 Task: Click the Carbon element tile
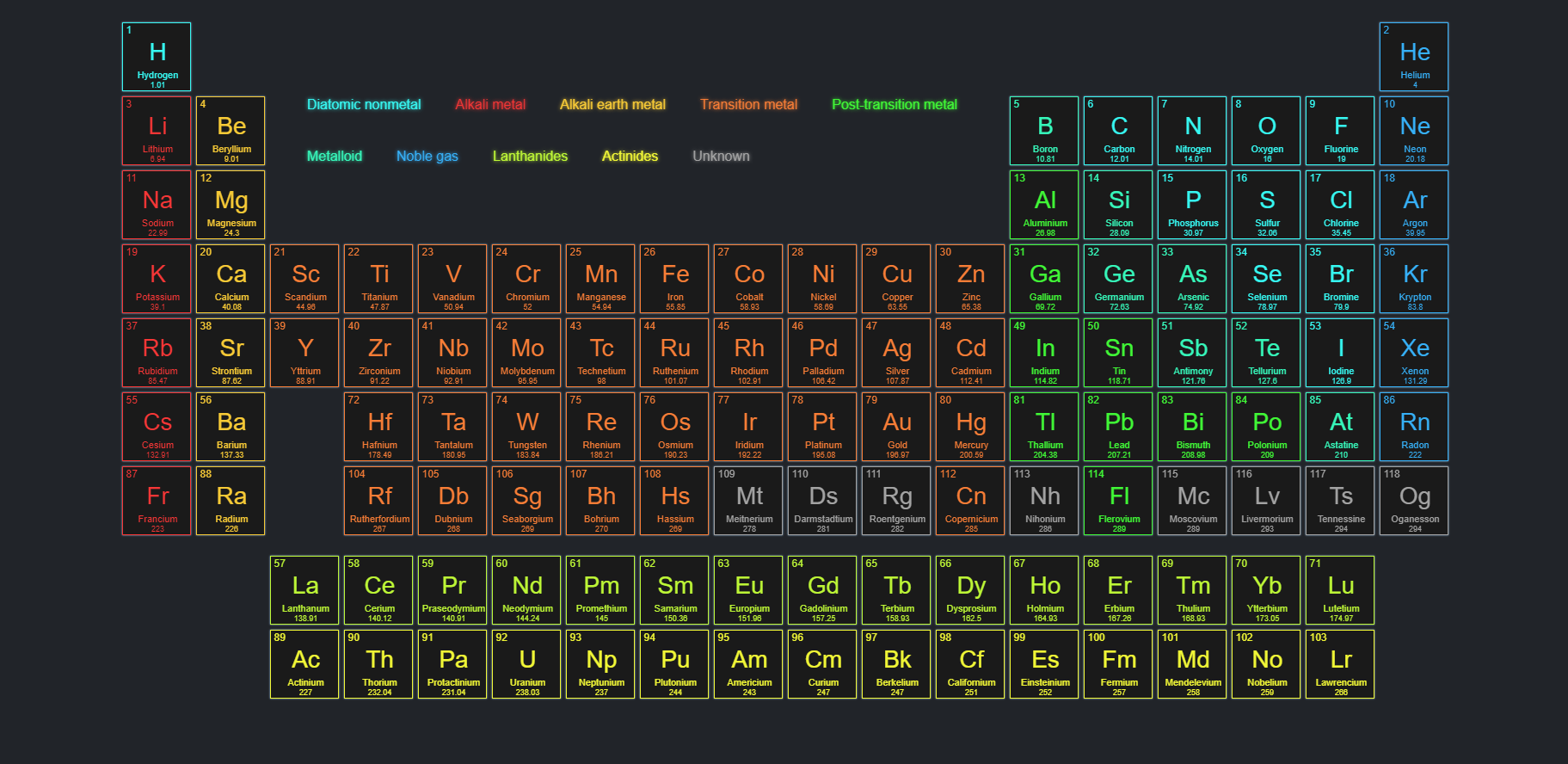point(1118,131)
